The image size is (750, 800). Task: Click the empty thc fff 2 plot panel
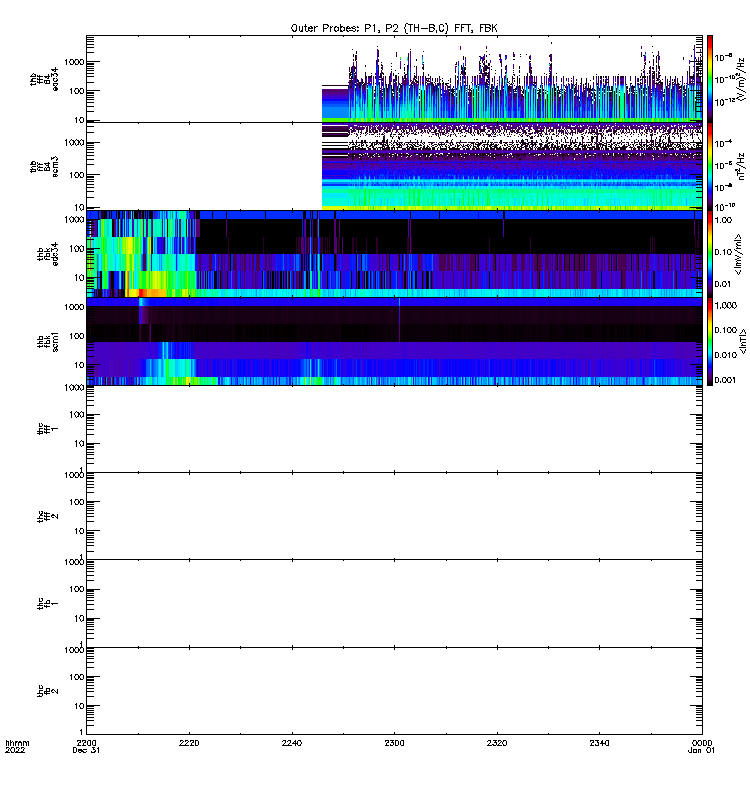(394, 516)
